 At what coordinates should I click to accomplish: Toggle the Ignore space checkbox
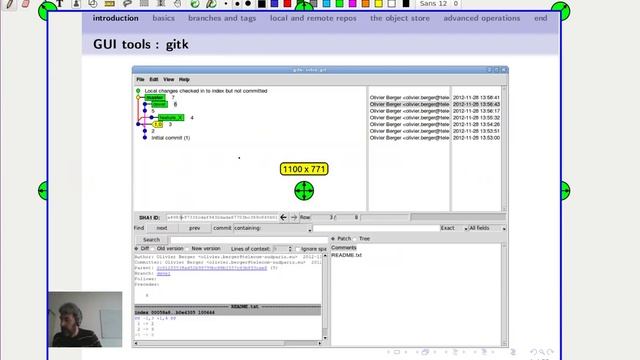click(x=298, y=249)
